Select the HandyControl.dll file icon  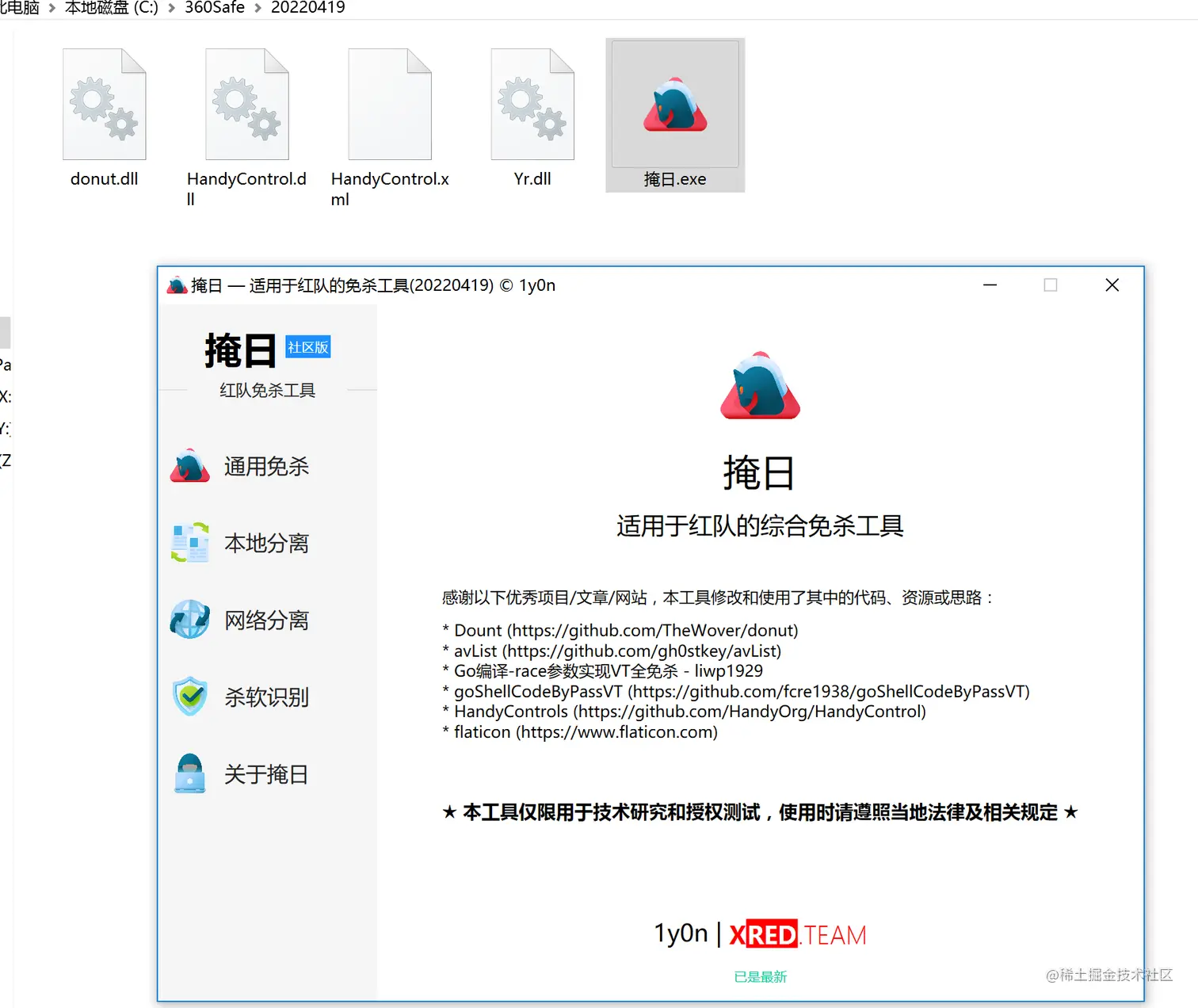[x=247, y=104]
